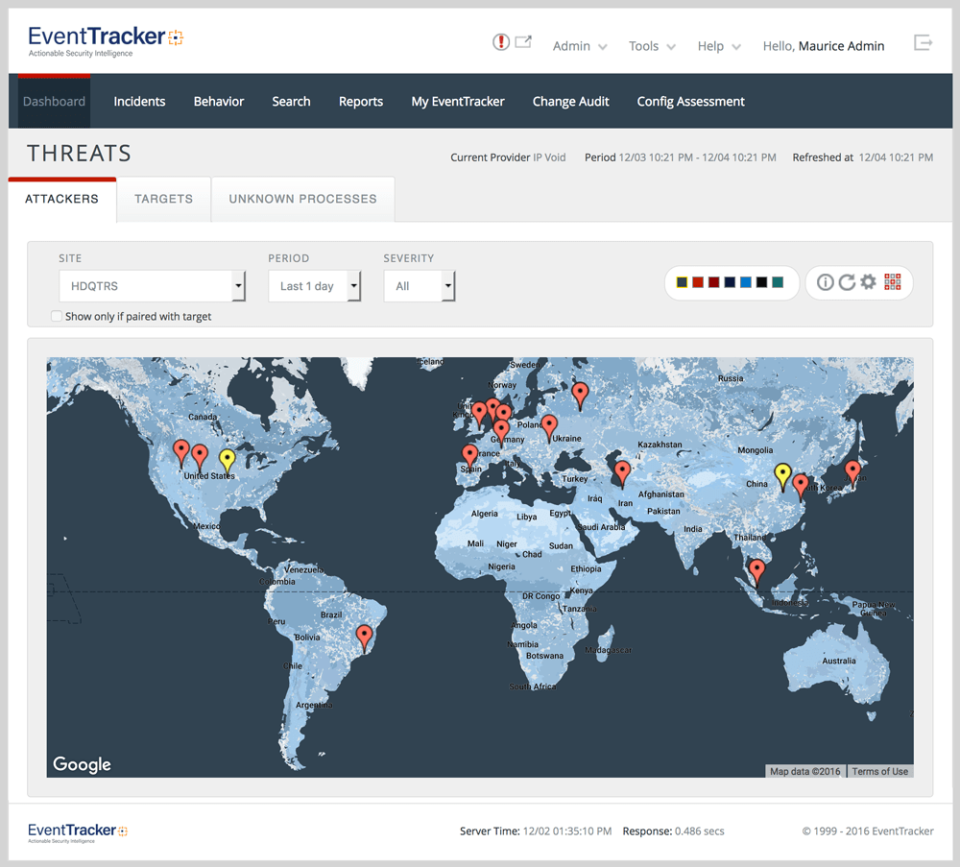Click the logout icon beside Maurice Admin

coord(923,42)
